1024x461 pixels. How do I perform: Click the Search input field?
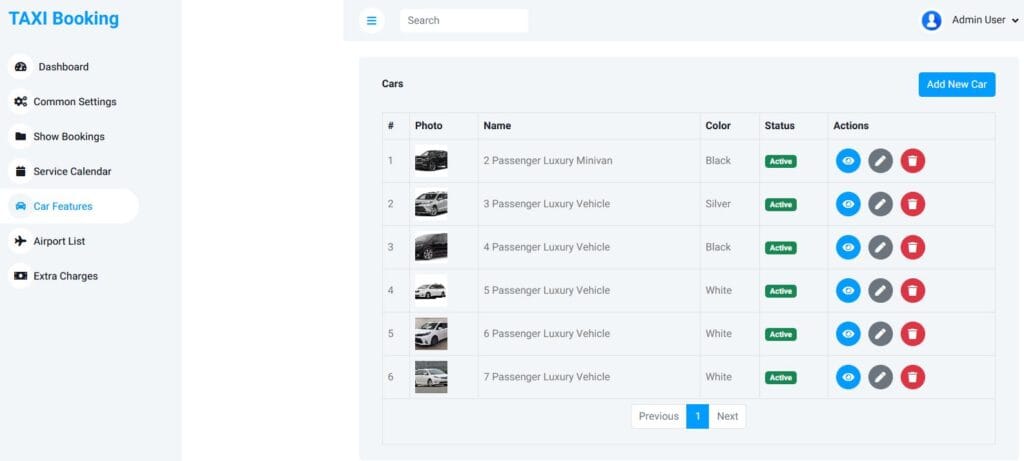(464, 20)
